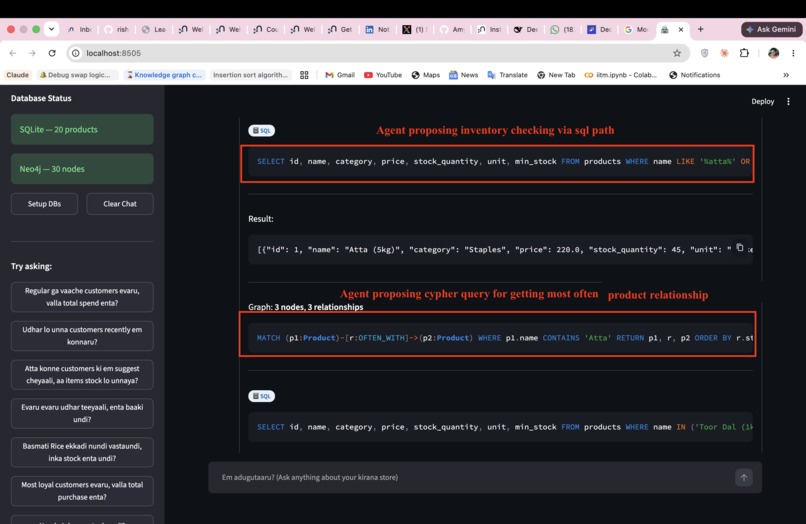The image size is (806, 524).
Task: Click the SQLite — 20 products status
Action: point(82,130)
